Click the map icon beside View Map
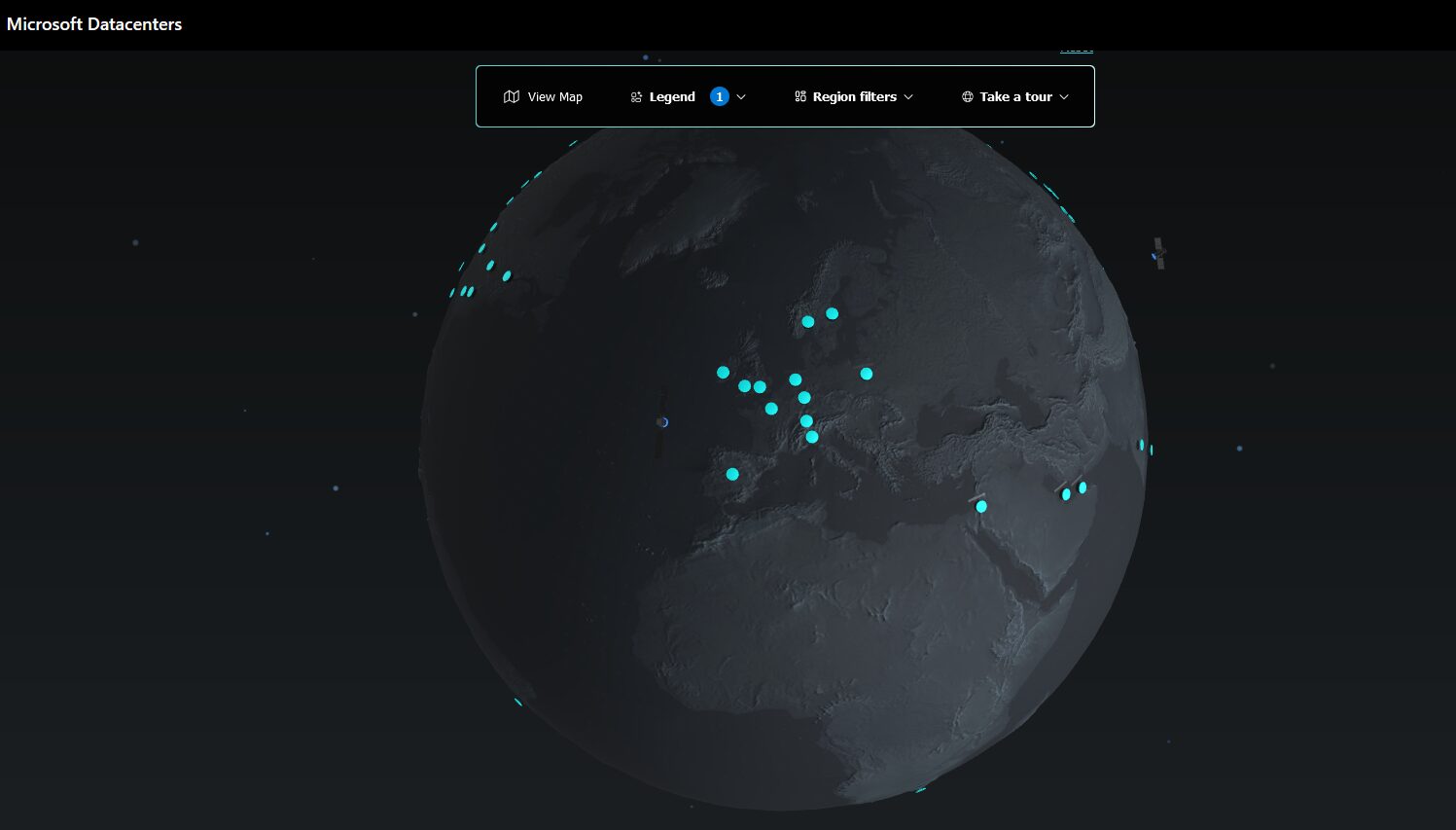 [x=512, y=96]
